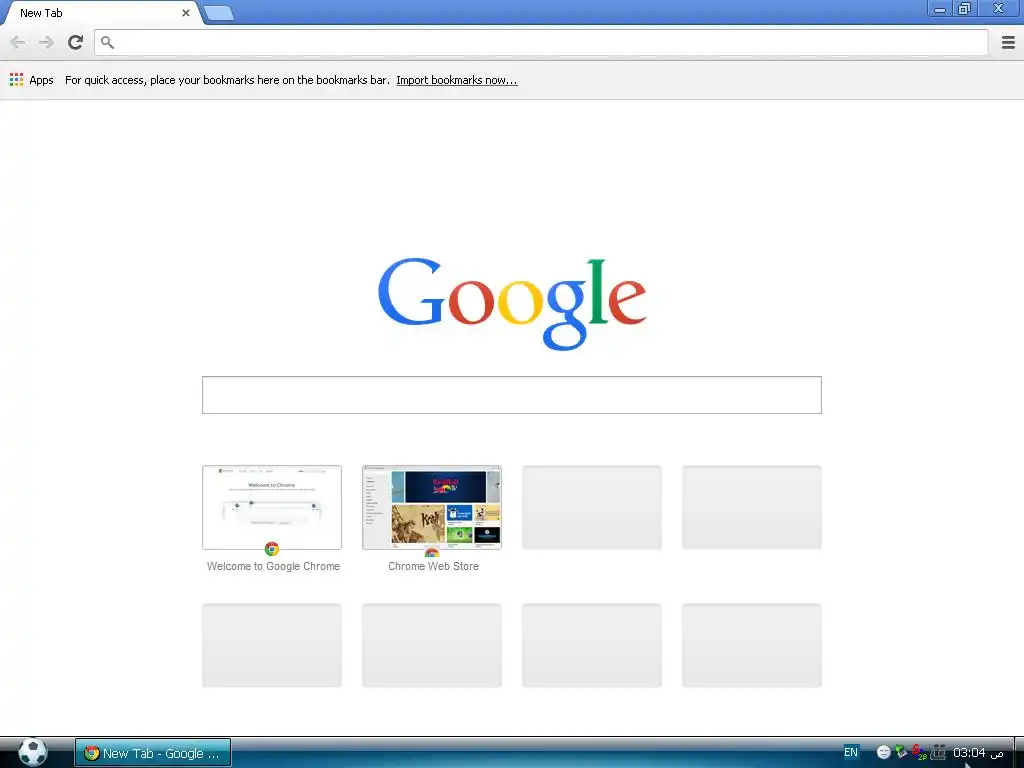Viewport: 1024px width, 768px height.
Task: Reload the current page
Action: (x=76, y=42)
